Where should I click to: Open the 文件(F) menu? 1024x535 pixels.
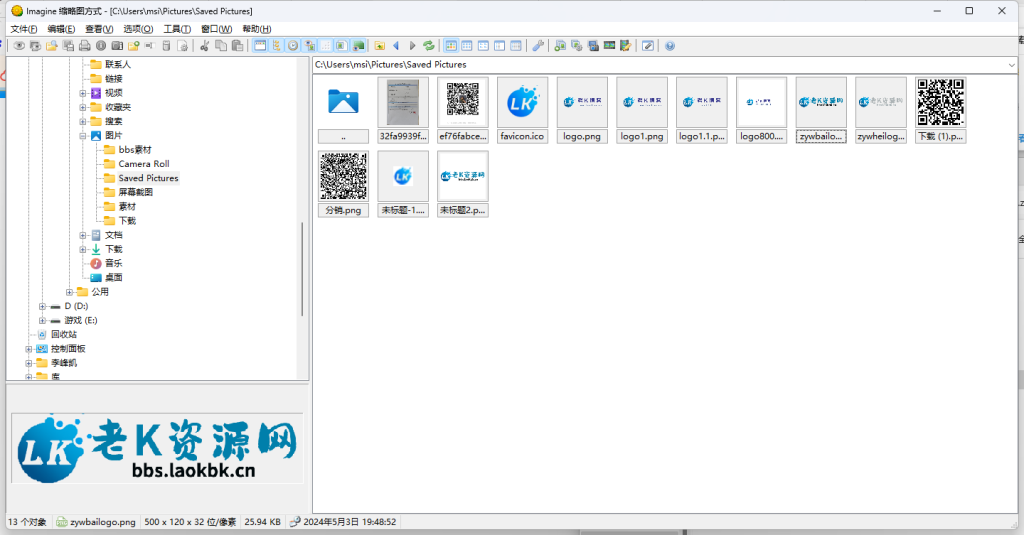tap(24, 29)
